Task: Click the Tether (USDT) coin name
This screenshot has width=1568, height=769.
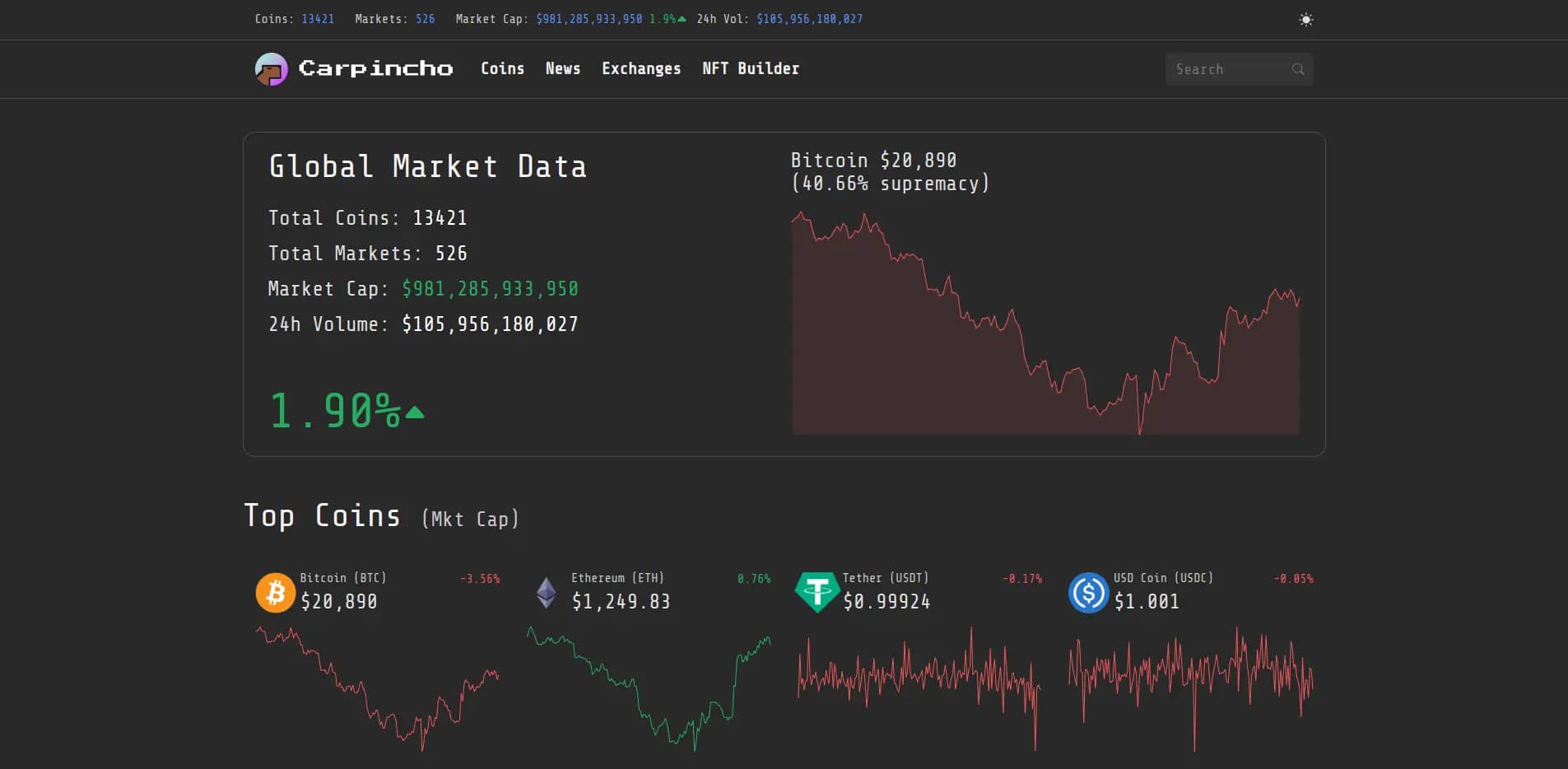Action: pos(885,578)
